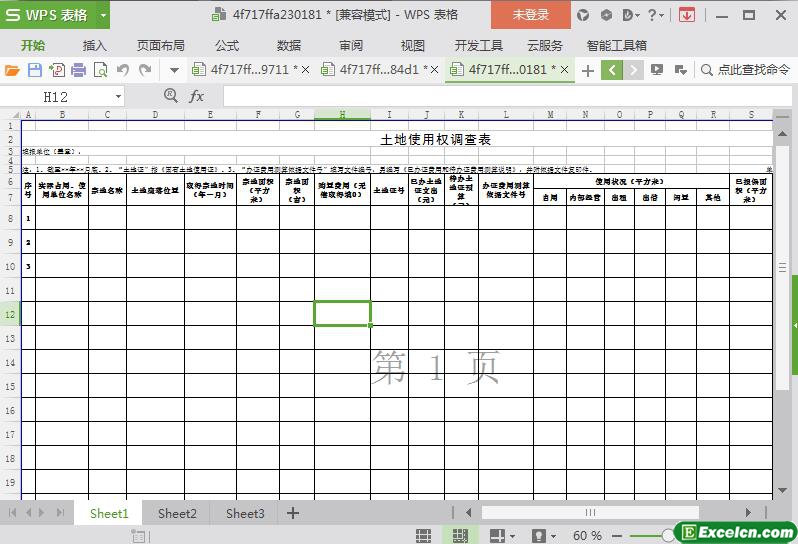
Task: Click the Name Box showing H12
Action: 56,97
